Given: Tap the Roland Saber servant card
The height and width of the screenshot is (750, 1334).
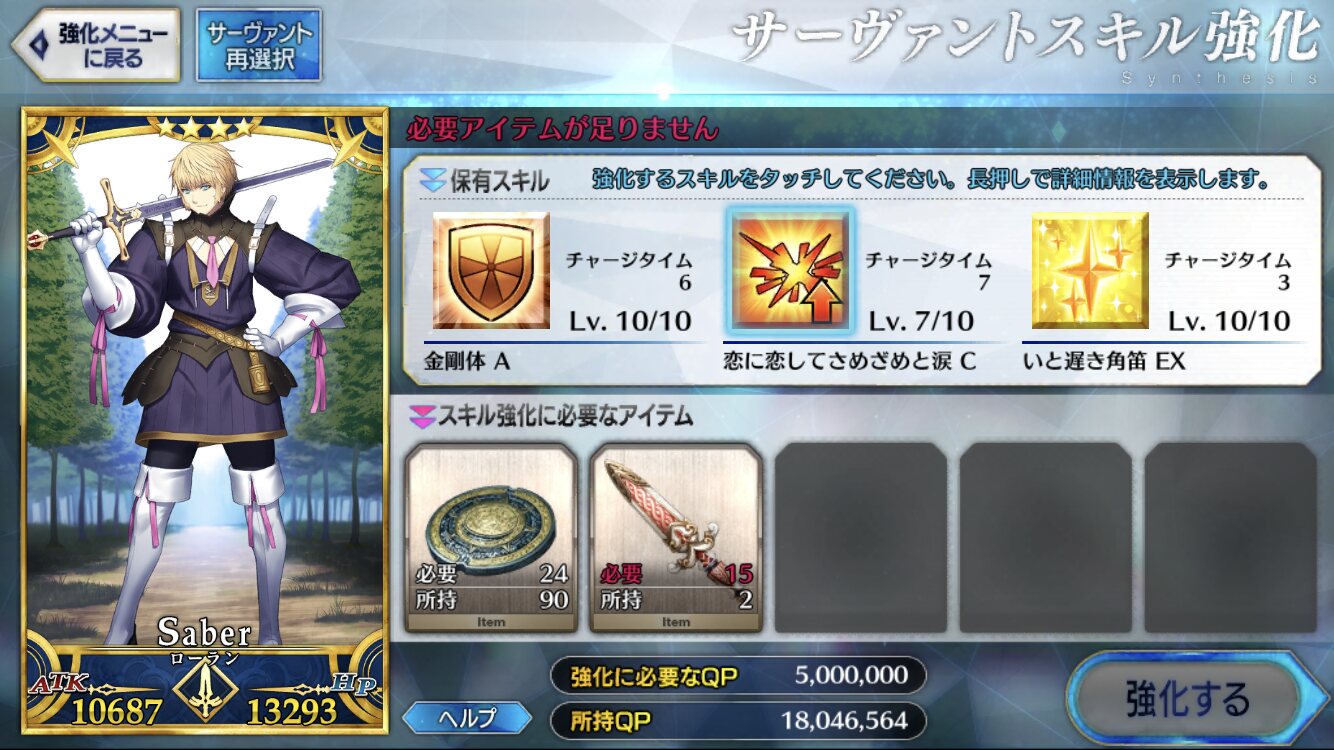Looking at the screenshot, I should pos(205,420).
